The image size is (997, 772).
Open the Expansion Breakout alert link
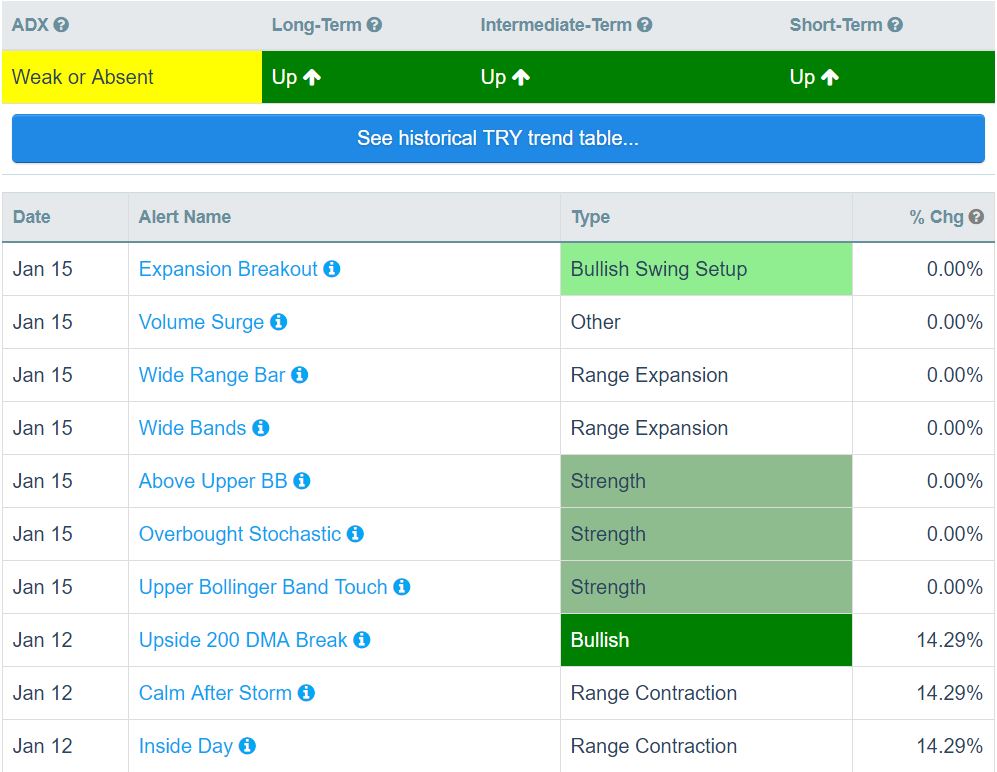pyautogui.click(x=228, y=269)
